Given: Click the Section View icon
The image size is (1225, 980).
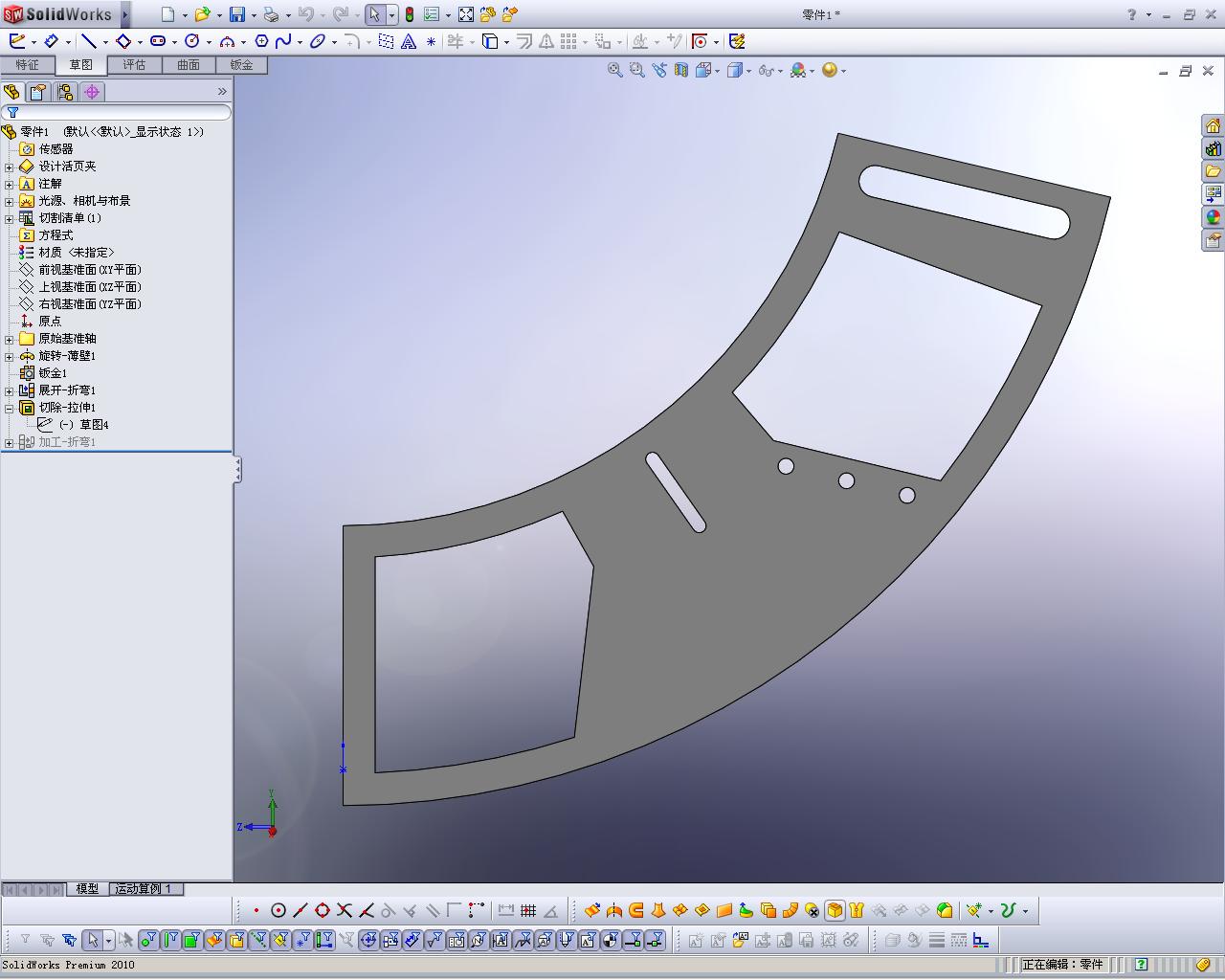Looking at the screenshot, I should tap(681, 70).
